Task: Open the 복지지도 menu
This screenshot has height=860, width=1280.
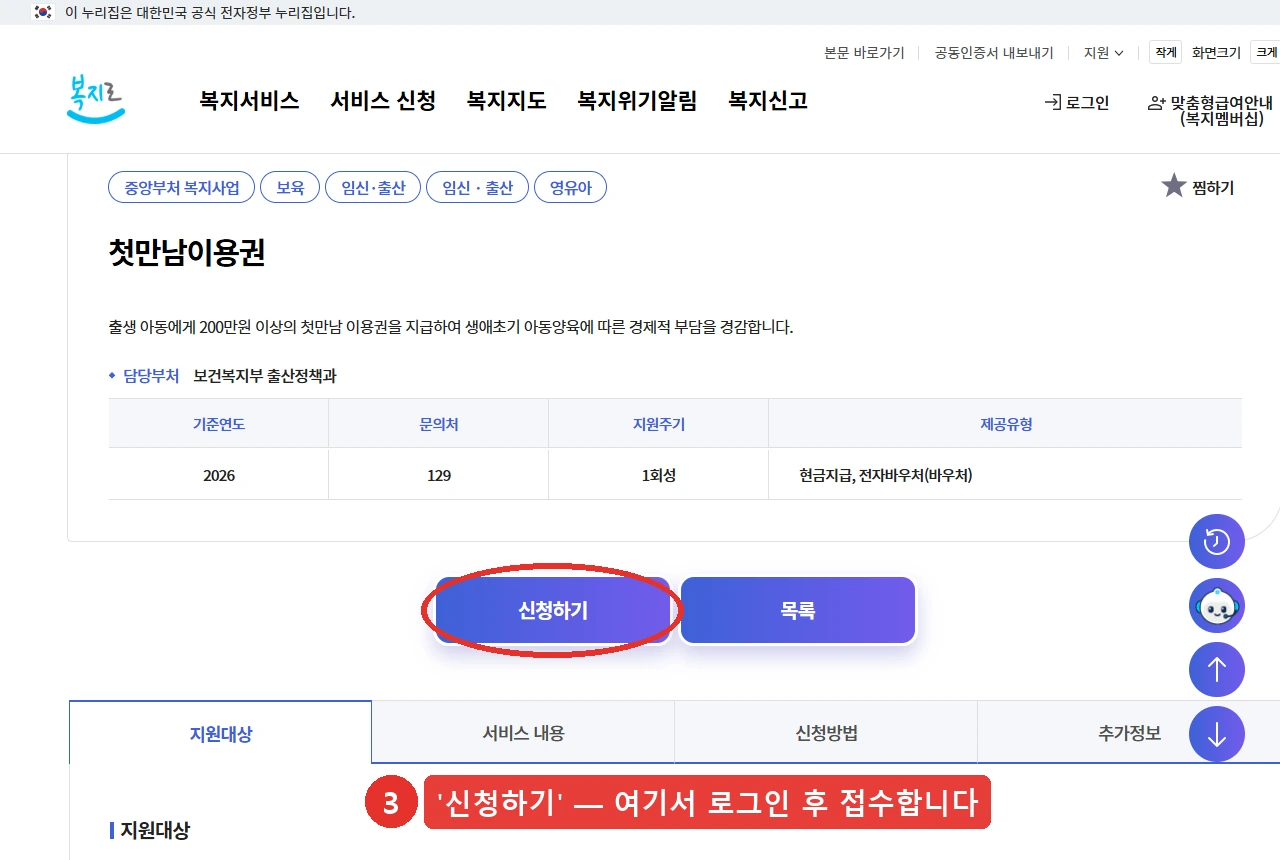Action: point(507,101)
